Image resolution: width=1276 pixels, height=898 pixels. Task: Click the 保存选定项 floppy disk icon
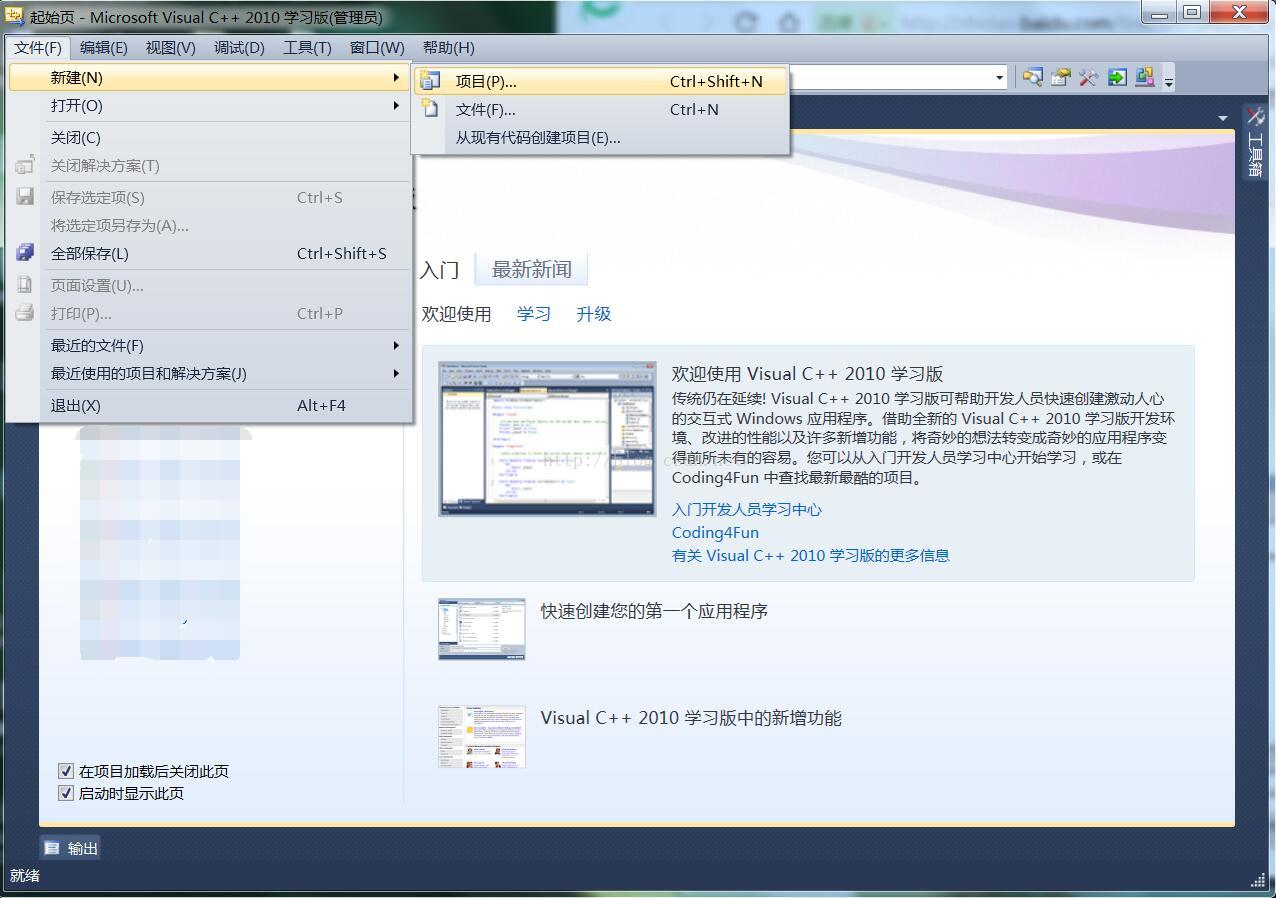[x=25, y=197]
